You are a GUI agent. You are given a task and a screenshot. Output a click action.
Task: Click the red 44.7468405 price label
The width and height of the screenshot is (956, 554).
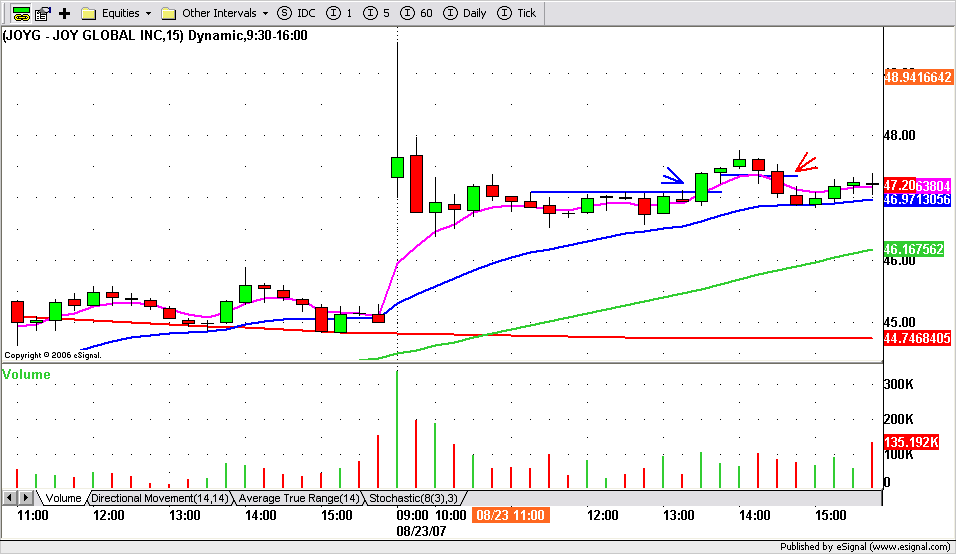click(918, 338)
